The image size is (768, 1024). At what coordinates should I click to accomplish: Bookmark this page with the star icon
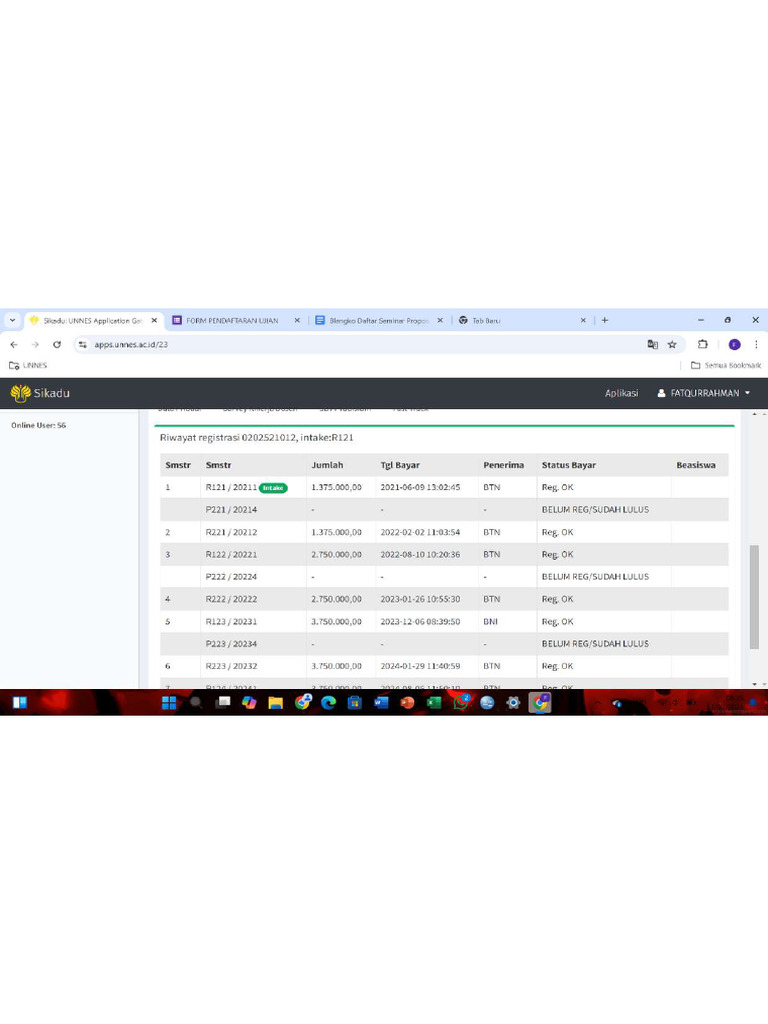pos(672,344)
